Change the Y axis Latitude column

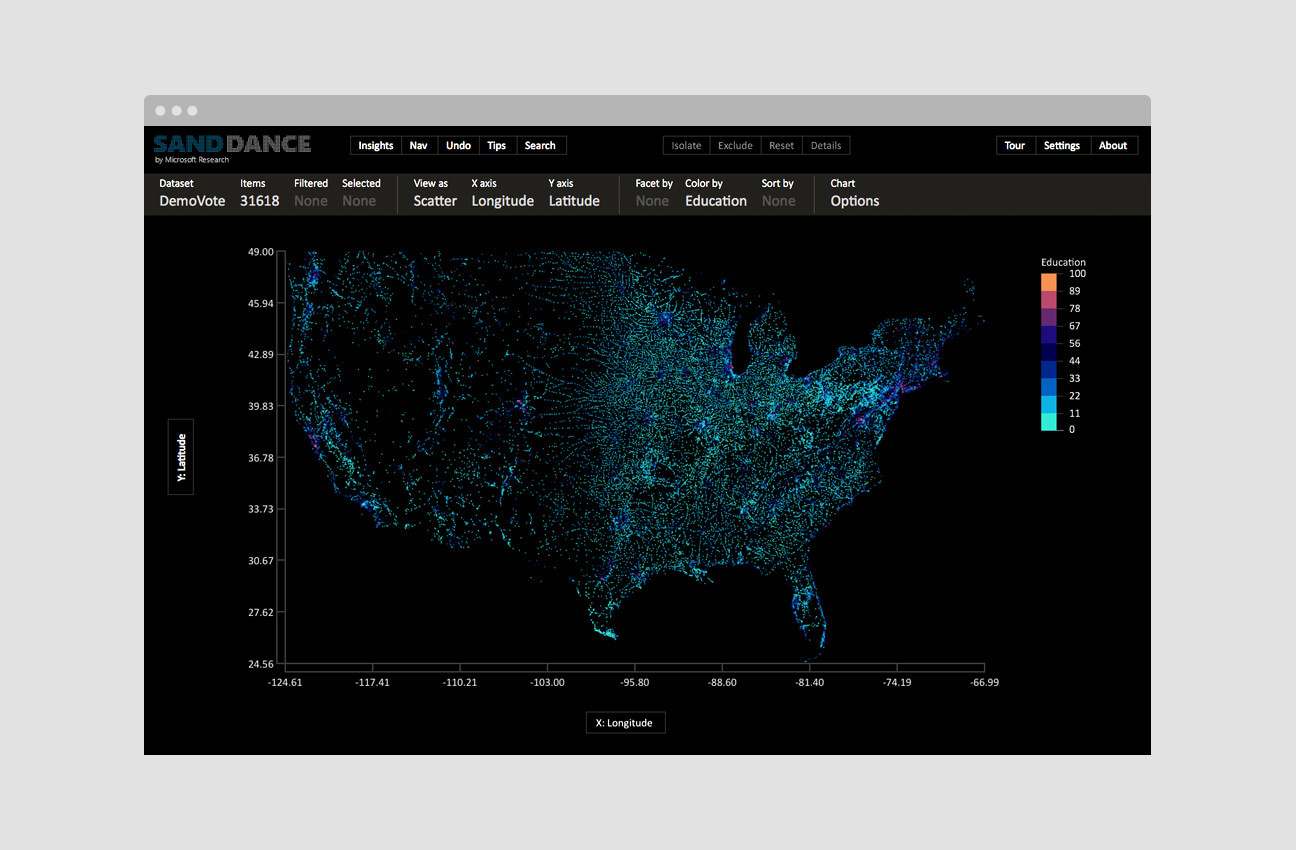[574, 201]
